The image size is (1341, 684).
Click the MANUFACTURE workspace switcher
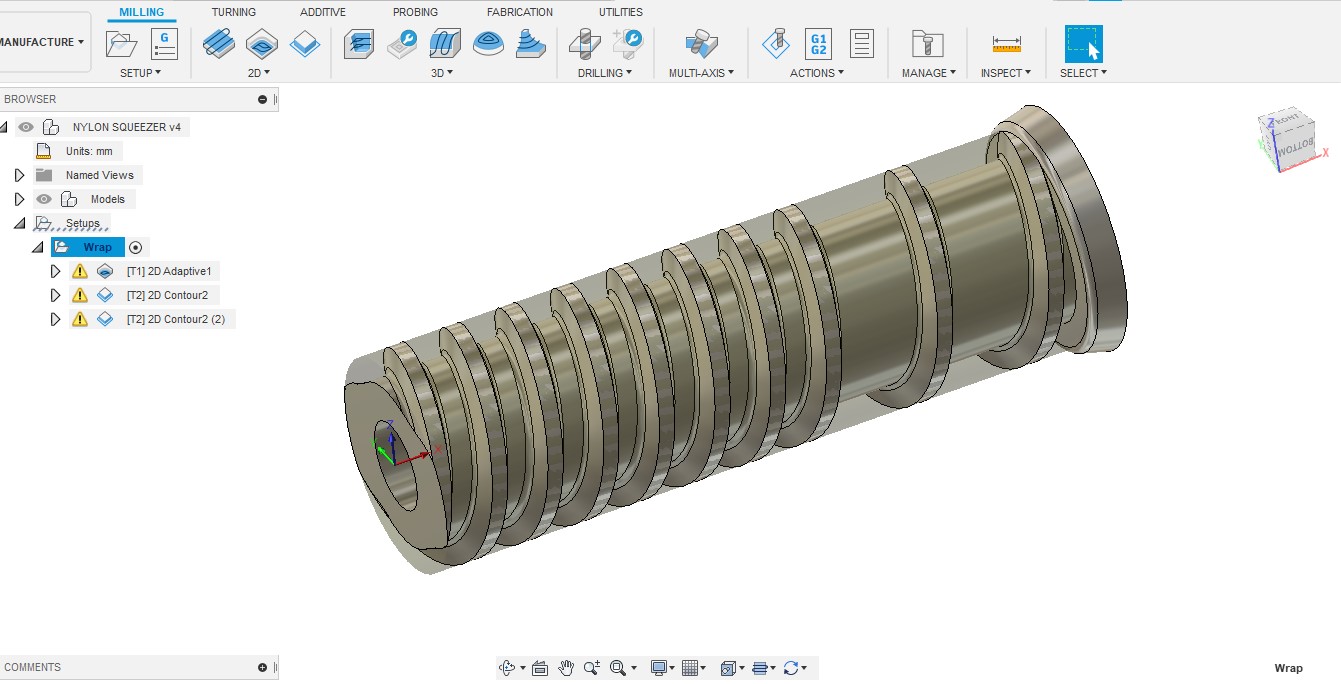tap(40, 41)
